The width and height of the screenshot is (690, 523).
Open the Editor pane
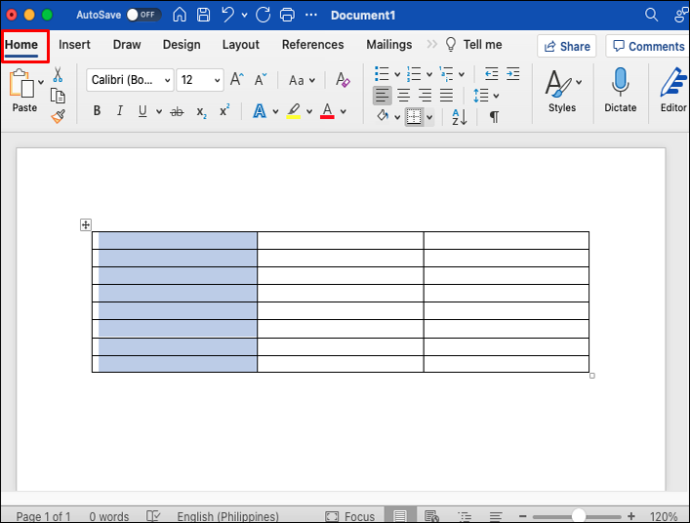[x=673, y=90]
